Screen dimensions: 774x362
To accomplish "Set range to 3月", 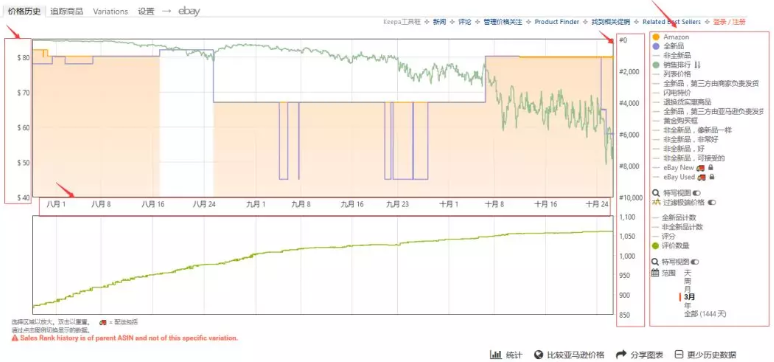I will [690, 297].
